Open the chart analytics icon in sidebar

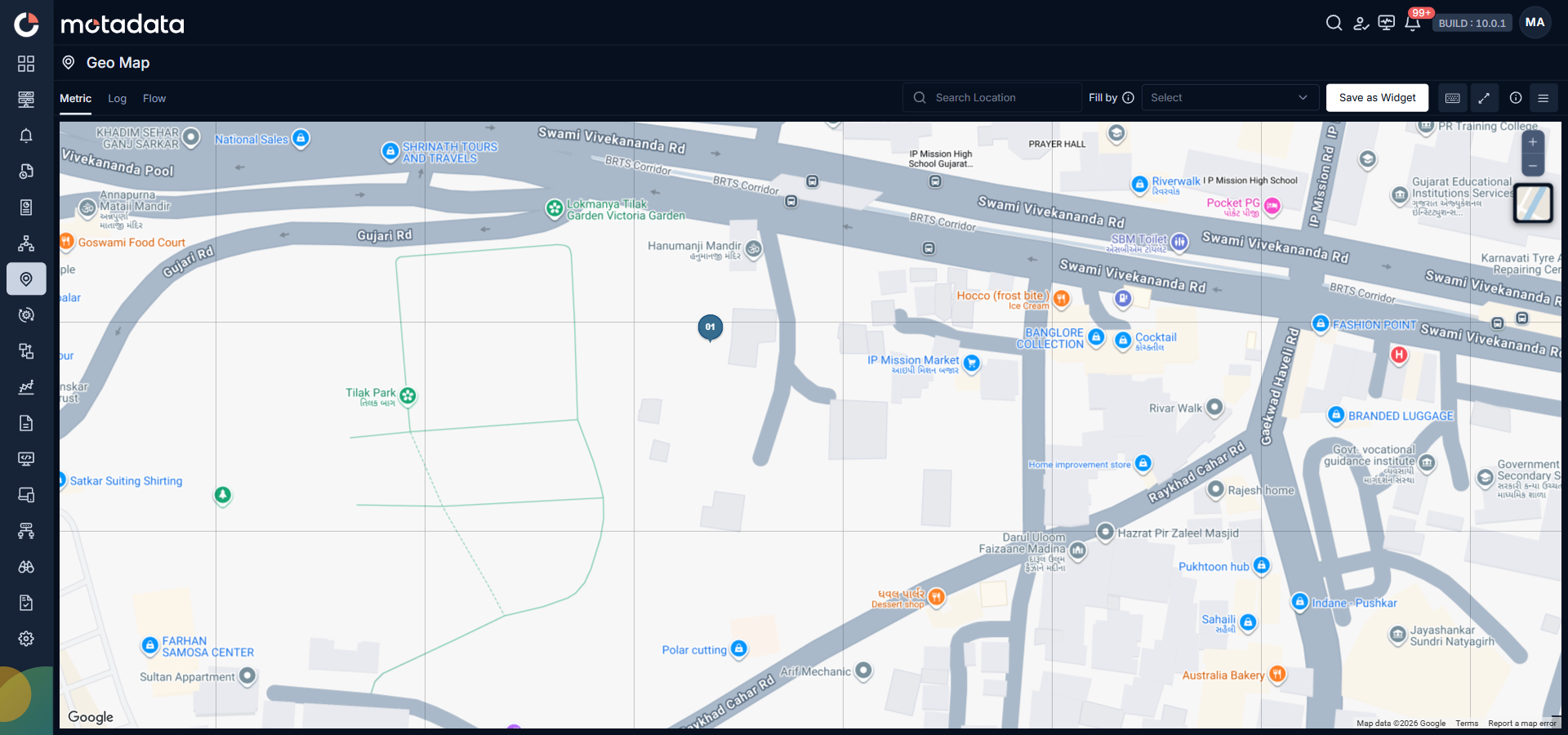tap(26, 387)
